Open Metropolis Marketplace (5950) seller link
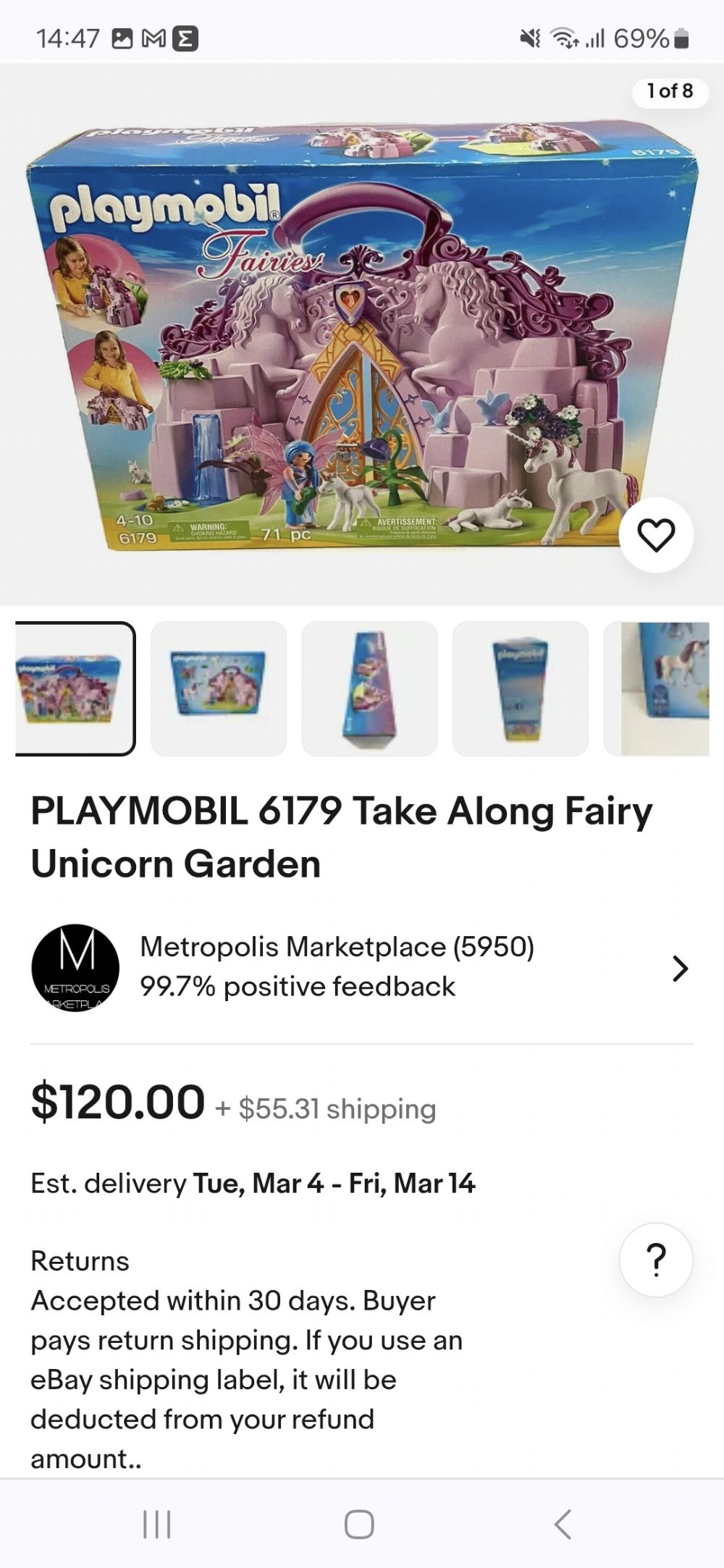The image size is (724, 1568). coord(337,946)
